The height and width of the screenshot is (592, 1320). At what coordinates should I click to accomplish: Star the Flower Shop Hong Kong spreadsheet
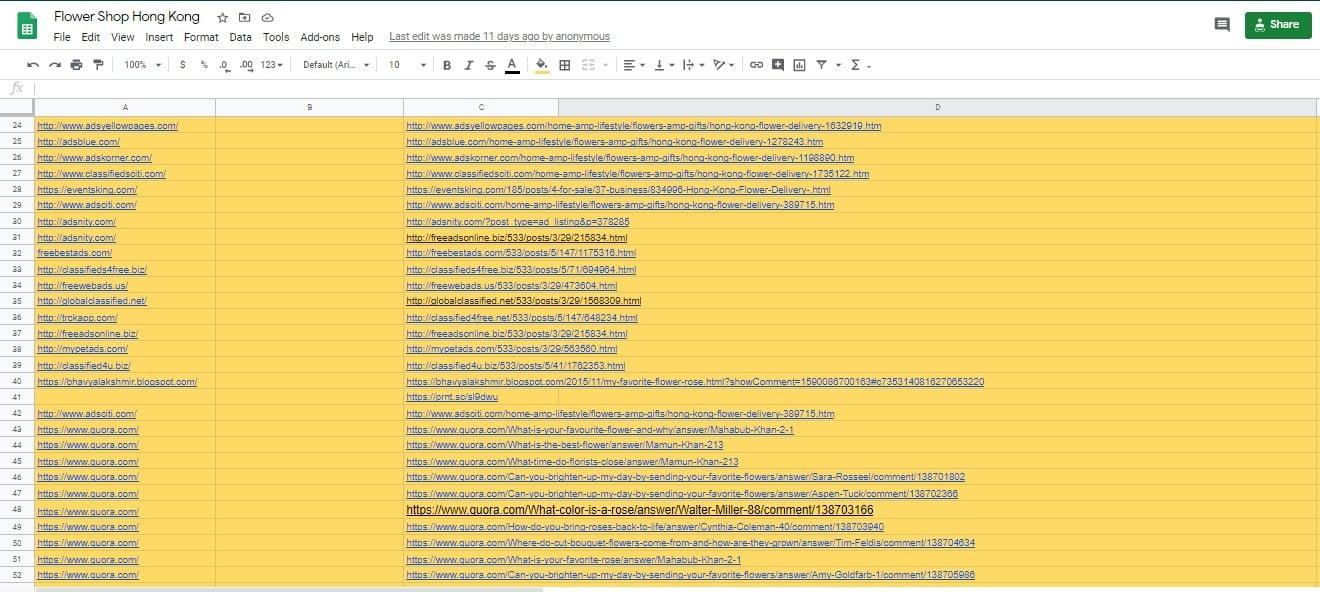point(222,16)
